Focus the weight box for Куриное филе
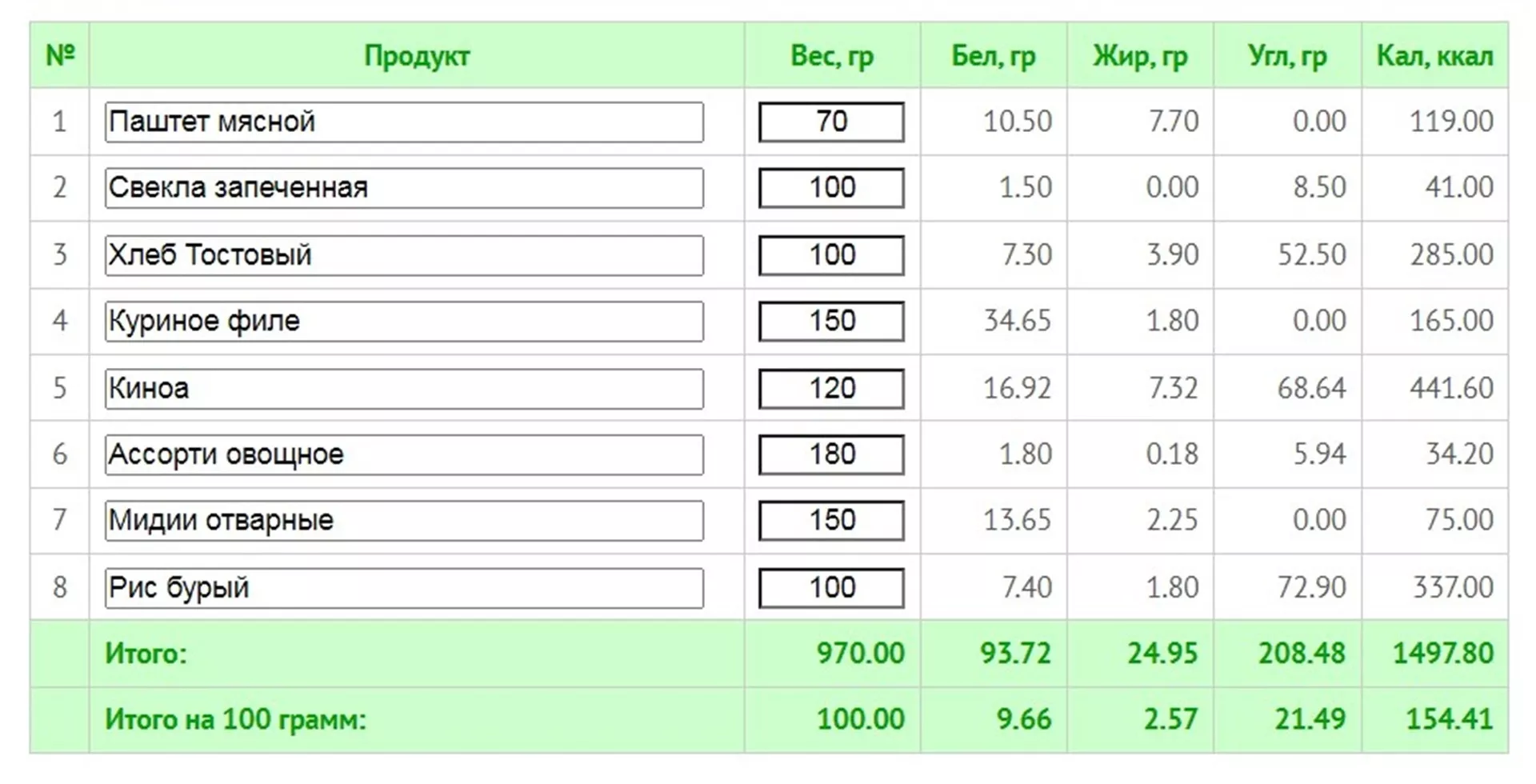 [x=831, y=321]
